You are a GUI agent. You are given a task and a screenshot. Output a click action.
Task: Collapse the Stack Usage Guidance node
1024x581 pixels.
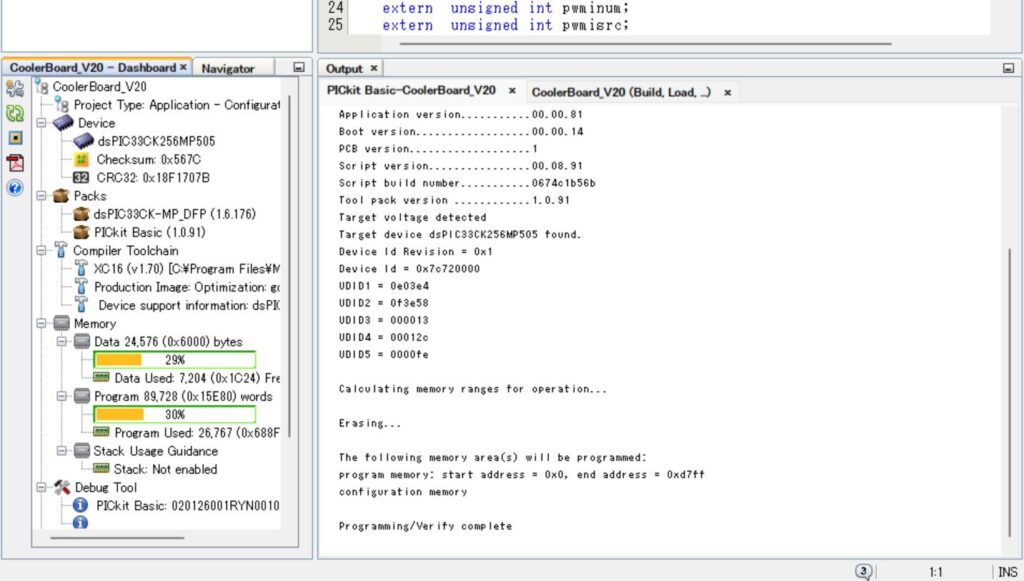pyautogui.click(x=61, y=450)
